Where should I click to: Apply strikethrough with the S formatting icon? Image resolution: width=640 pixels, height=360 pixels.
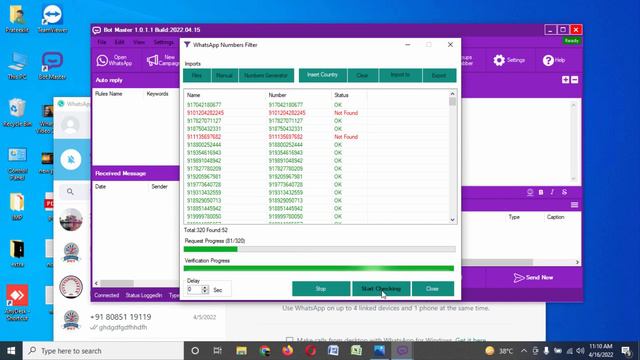[564, 192]
